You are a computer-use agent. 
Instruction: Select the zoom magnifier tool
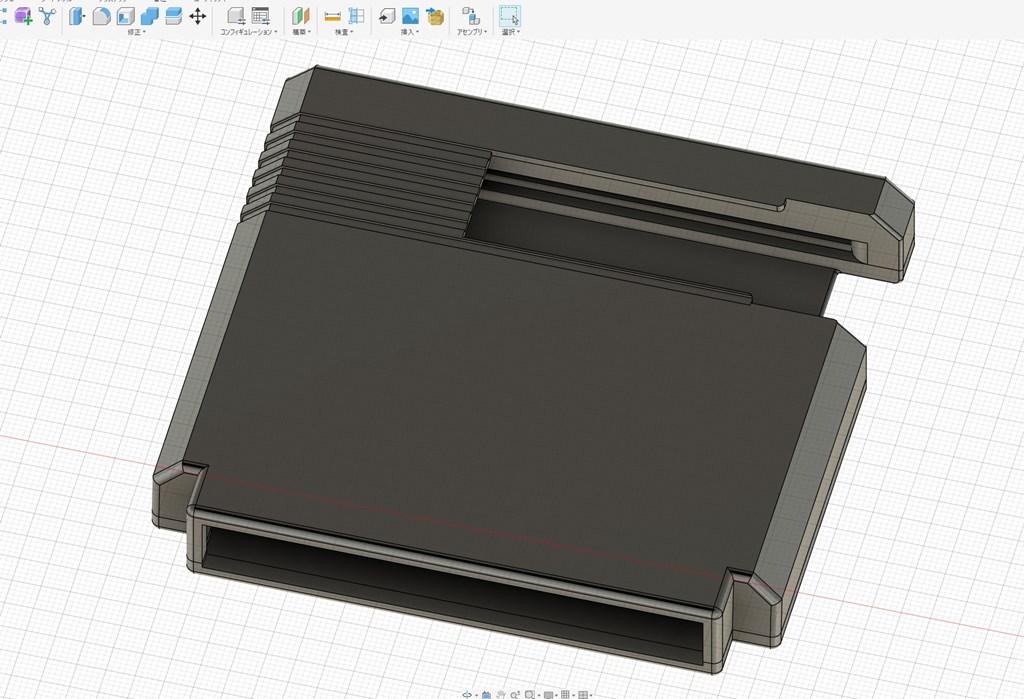click(515, 694)
